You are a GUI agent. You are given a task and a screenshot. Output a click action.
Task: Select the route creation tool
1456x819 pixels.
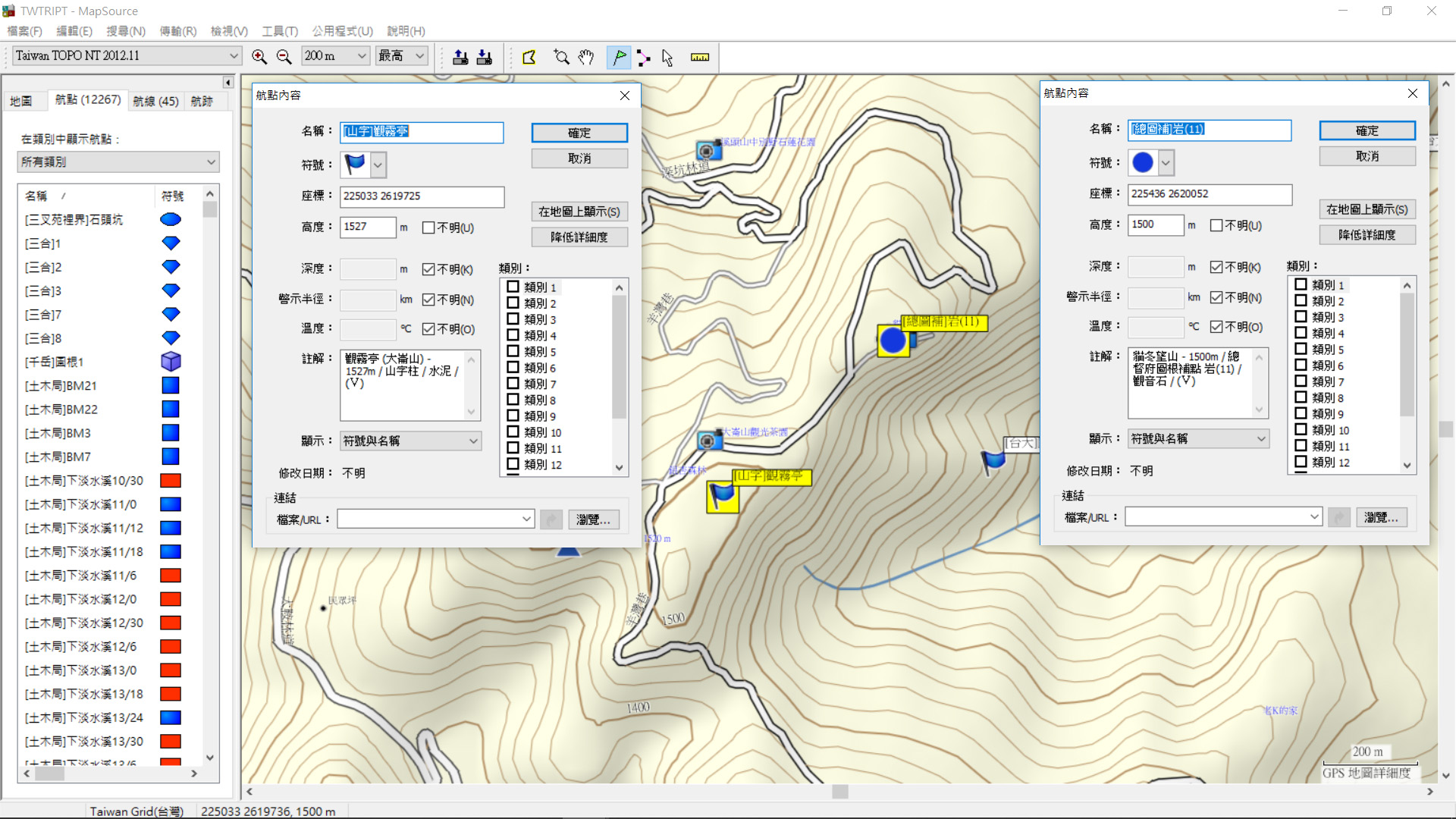point(643,57)
